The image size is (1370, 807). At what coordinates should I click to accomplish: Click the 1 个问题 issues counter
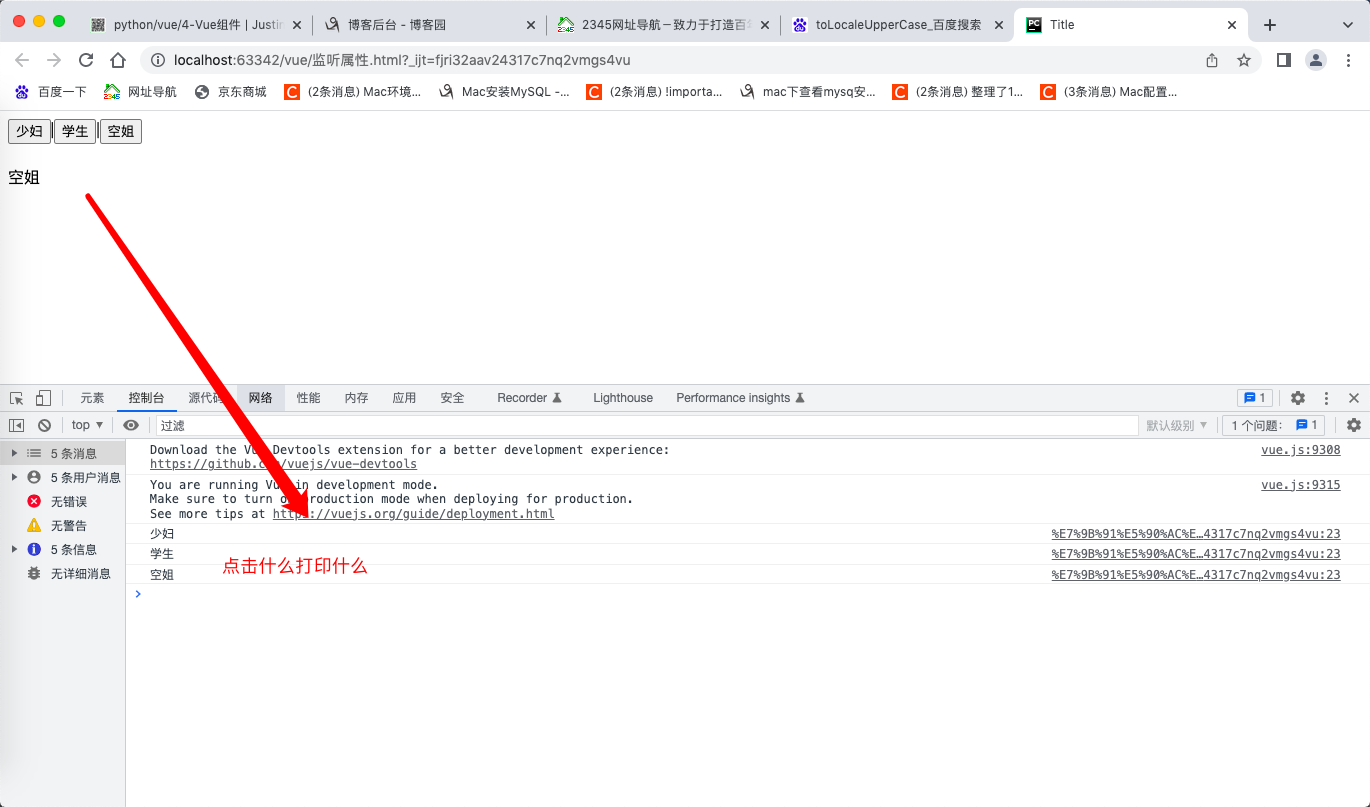point(1275,425)
